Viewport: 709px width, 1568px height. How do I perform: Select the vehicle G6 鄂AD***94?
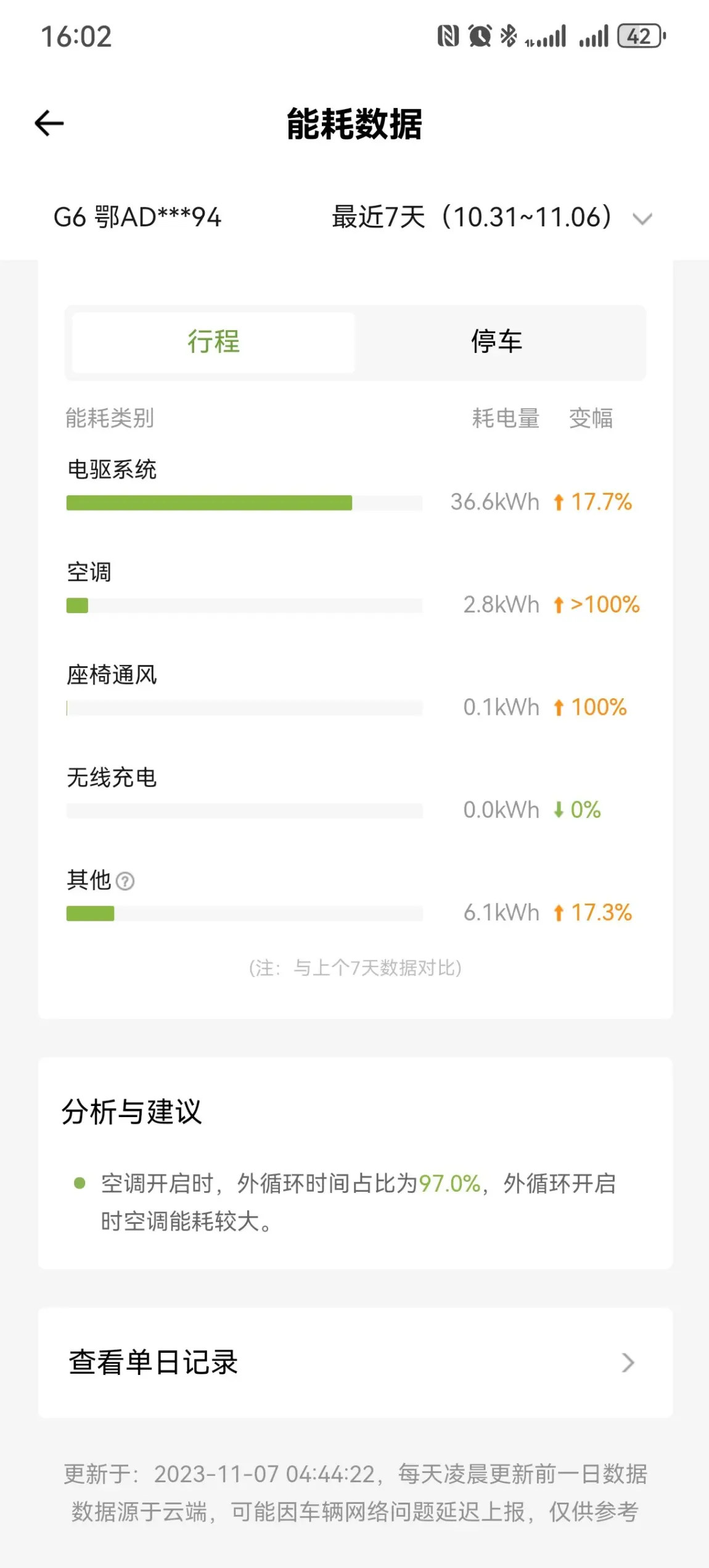tap(137, 218)
